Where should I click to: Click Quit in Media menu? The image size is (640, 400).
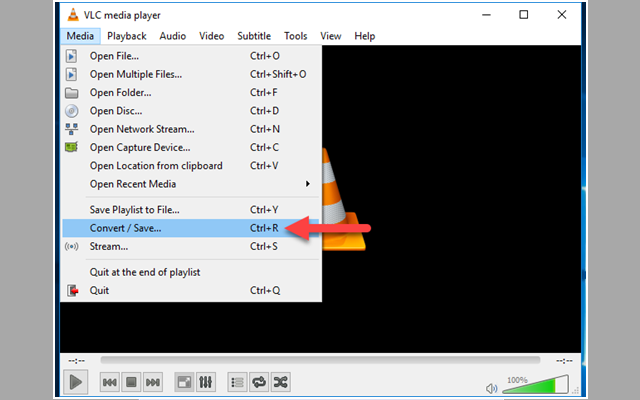(99, 290)
